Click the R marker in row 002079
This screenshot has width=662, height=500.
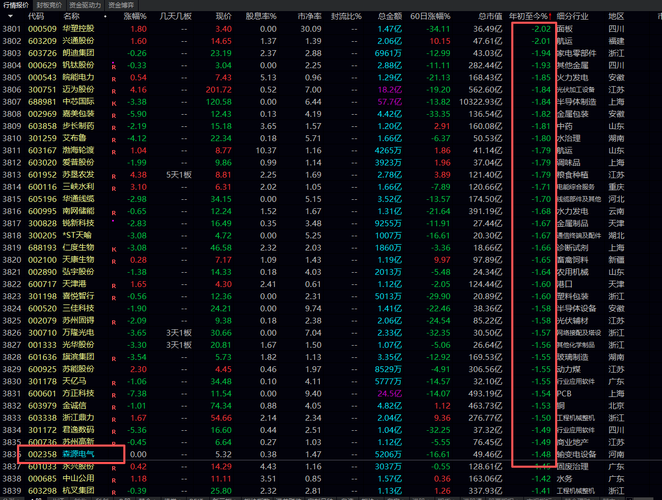click(x=114, y=322)
